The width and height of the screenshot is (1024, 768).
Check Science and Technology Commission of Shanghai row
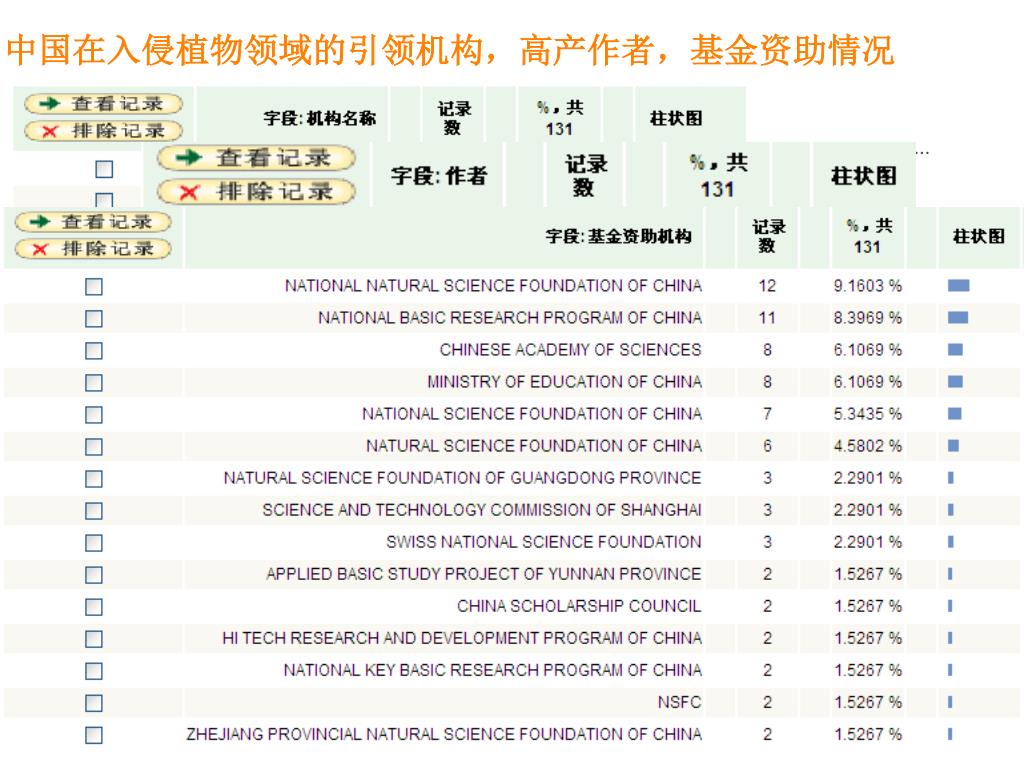click(x=94, y=510)
